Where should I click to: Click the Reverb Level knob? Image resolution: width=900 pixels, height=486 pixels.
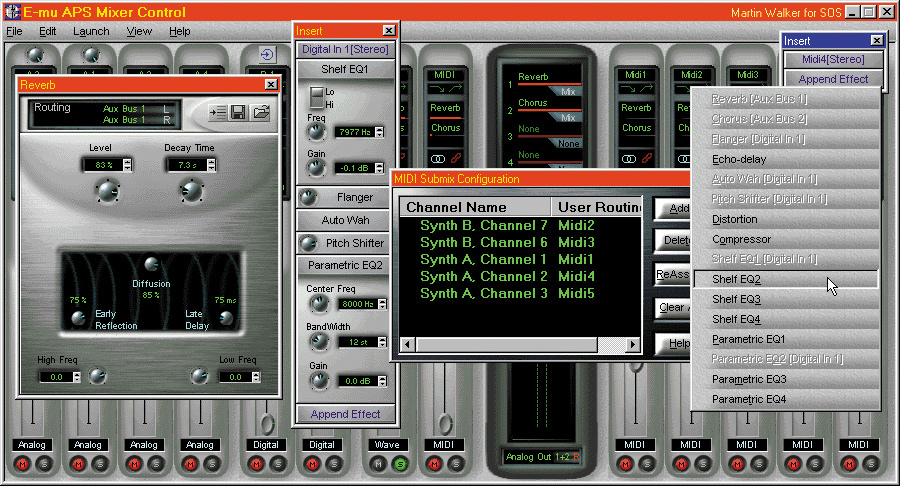pyautogui.click(x=106, y=189)
